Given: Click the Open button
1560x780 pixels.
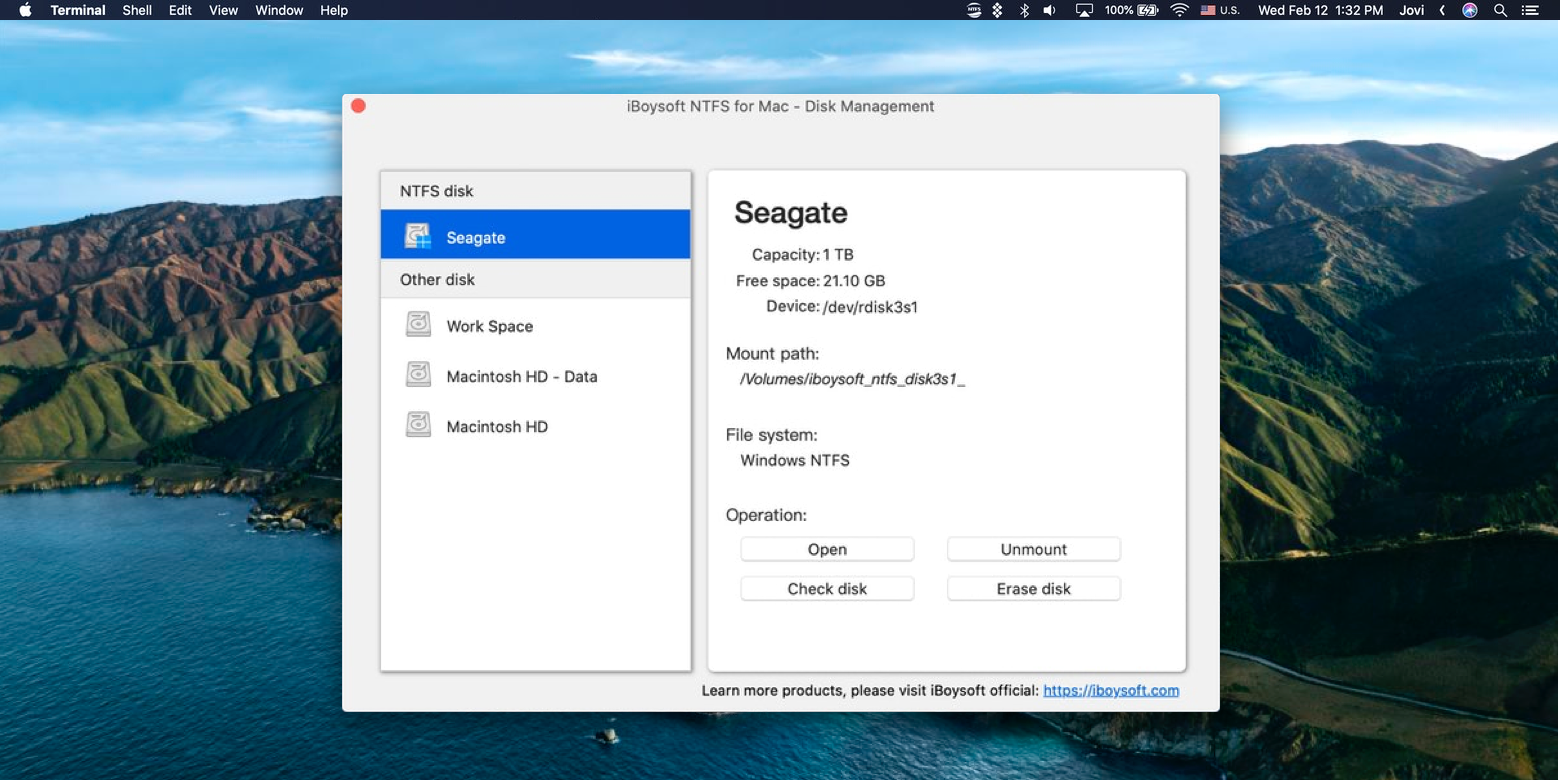Looking at the screenshot, I should coord(827,549).
